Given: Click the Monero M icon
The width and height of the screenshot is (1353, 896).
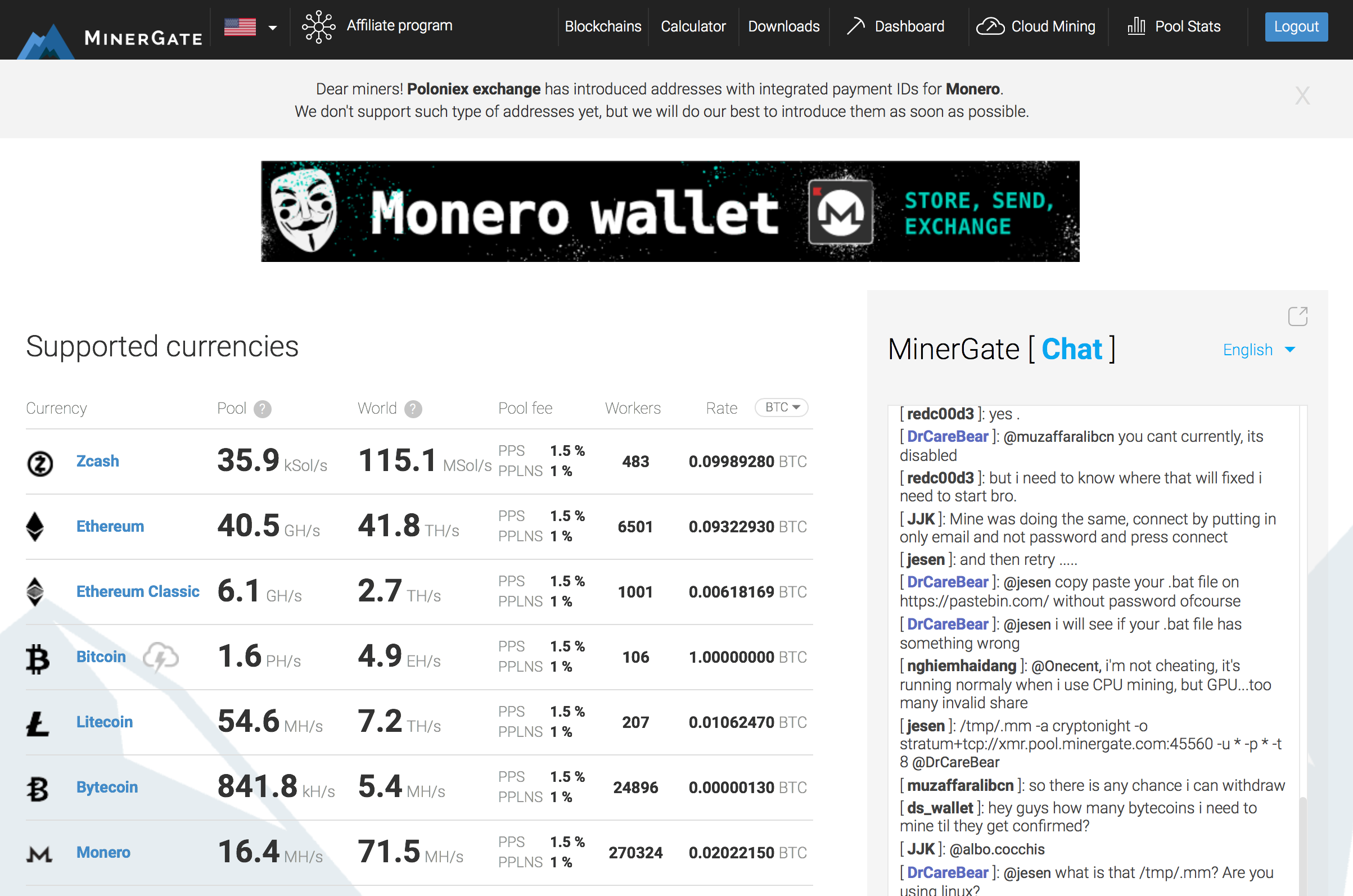Looking at the screenshot, I should pyautogui.click(x=39, y=854).
